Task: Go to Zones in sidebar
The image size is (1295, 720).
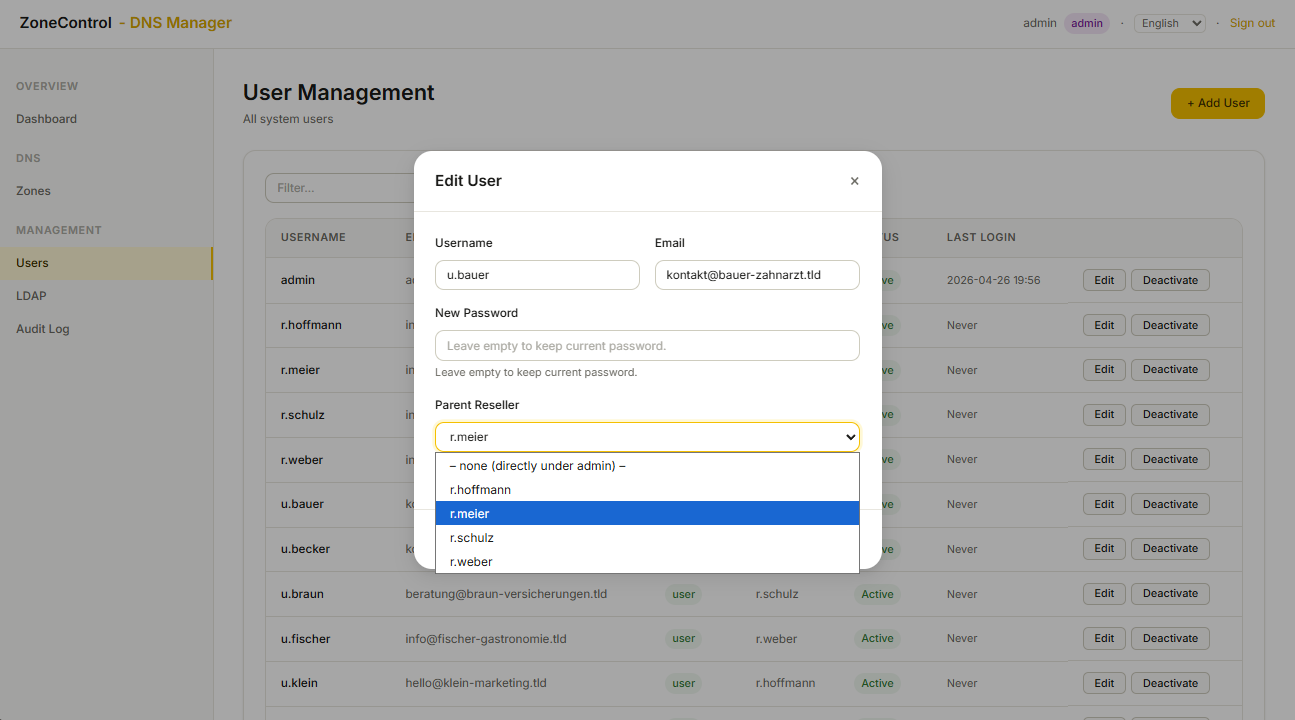Action: pos(33,191)
